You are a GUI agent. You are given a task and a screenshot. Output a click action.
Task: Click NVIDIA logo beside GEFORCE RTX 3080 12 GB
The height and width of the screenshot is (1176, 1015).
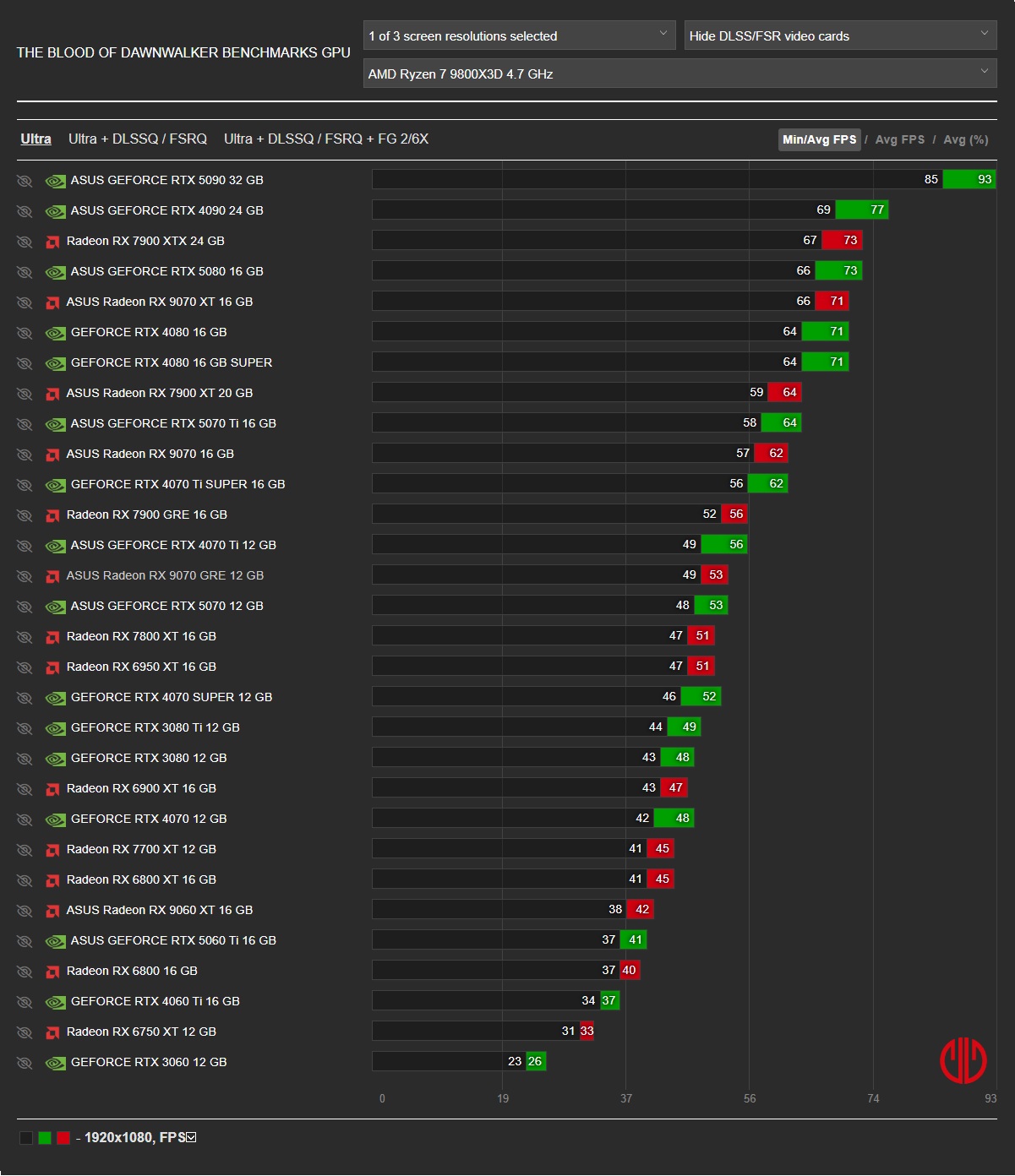[56, 759]
